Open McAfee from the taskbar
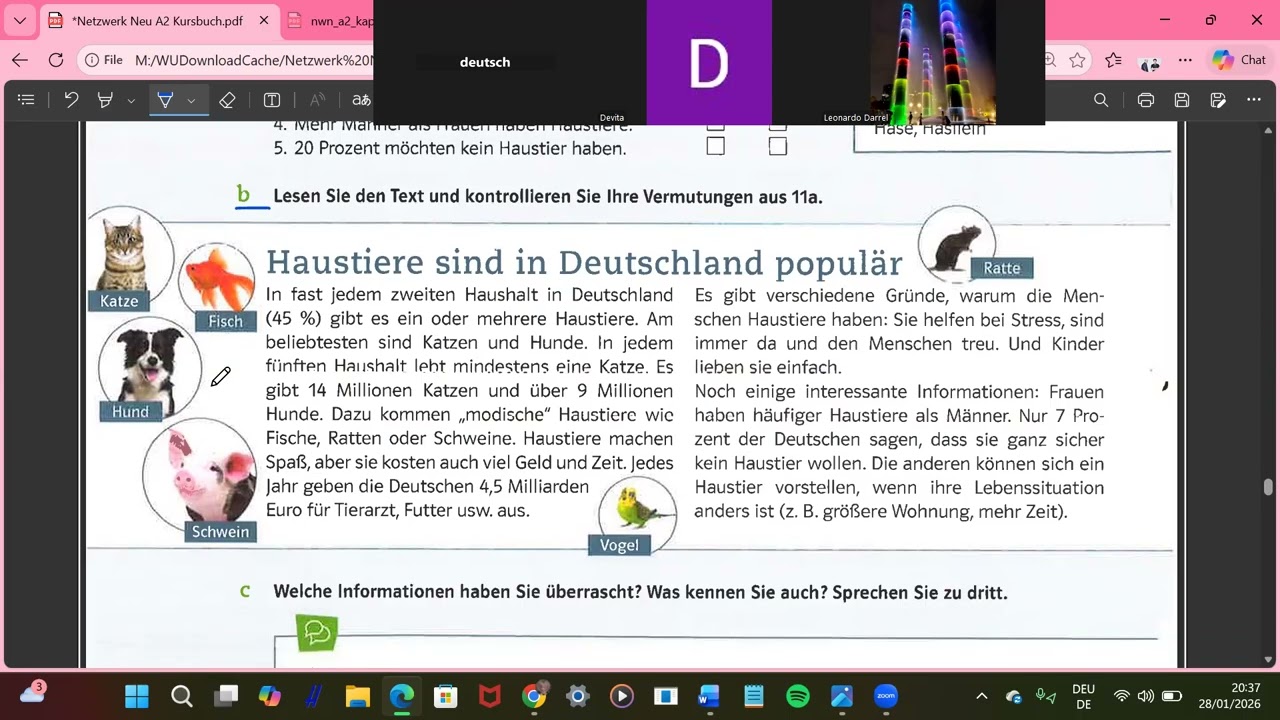 coord(489,696)
